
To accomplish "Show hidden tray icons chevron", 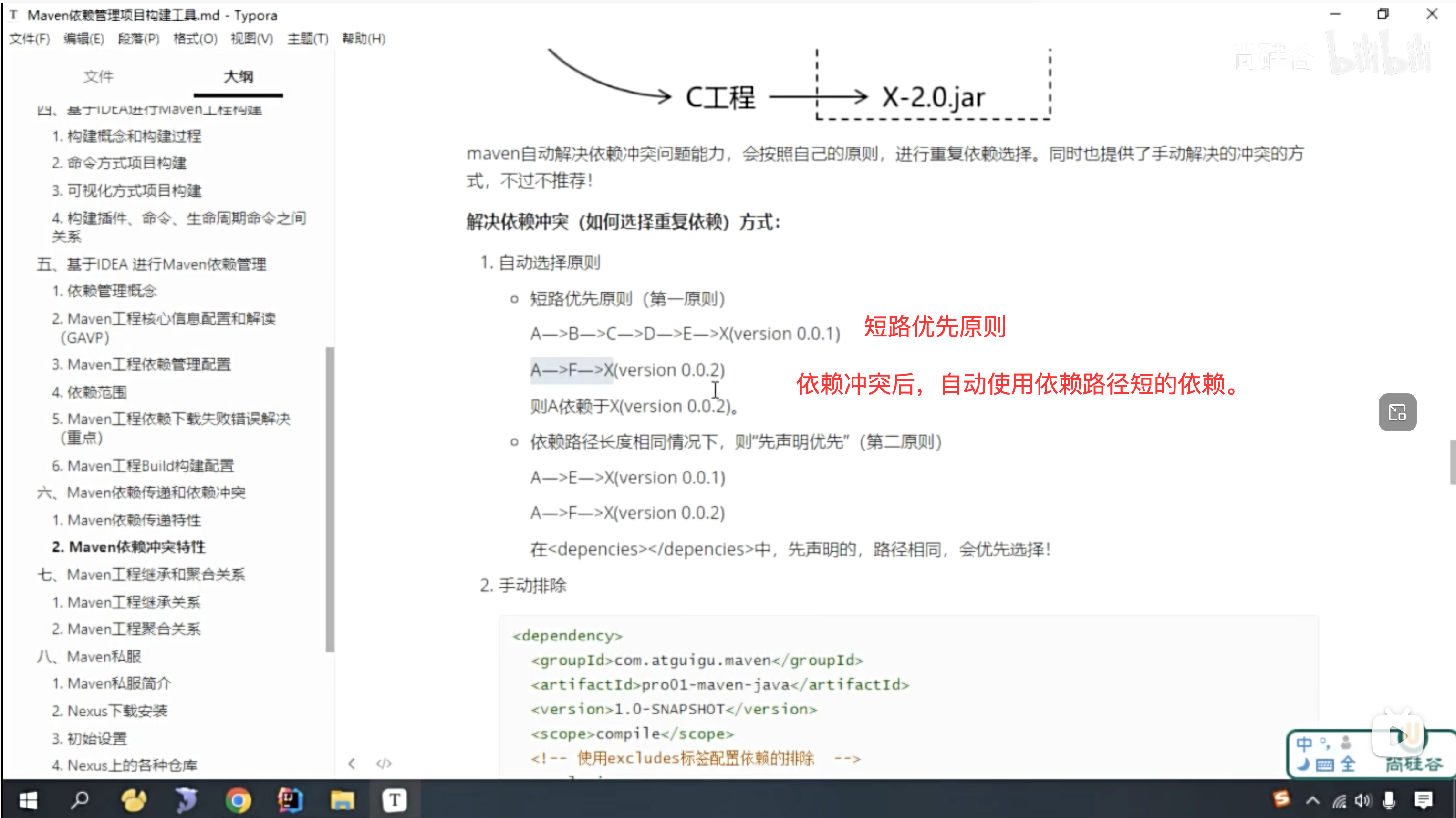I will pyautogui.click(x=1312, y=800).
